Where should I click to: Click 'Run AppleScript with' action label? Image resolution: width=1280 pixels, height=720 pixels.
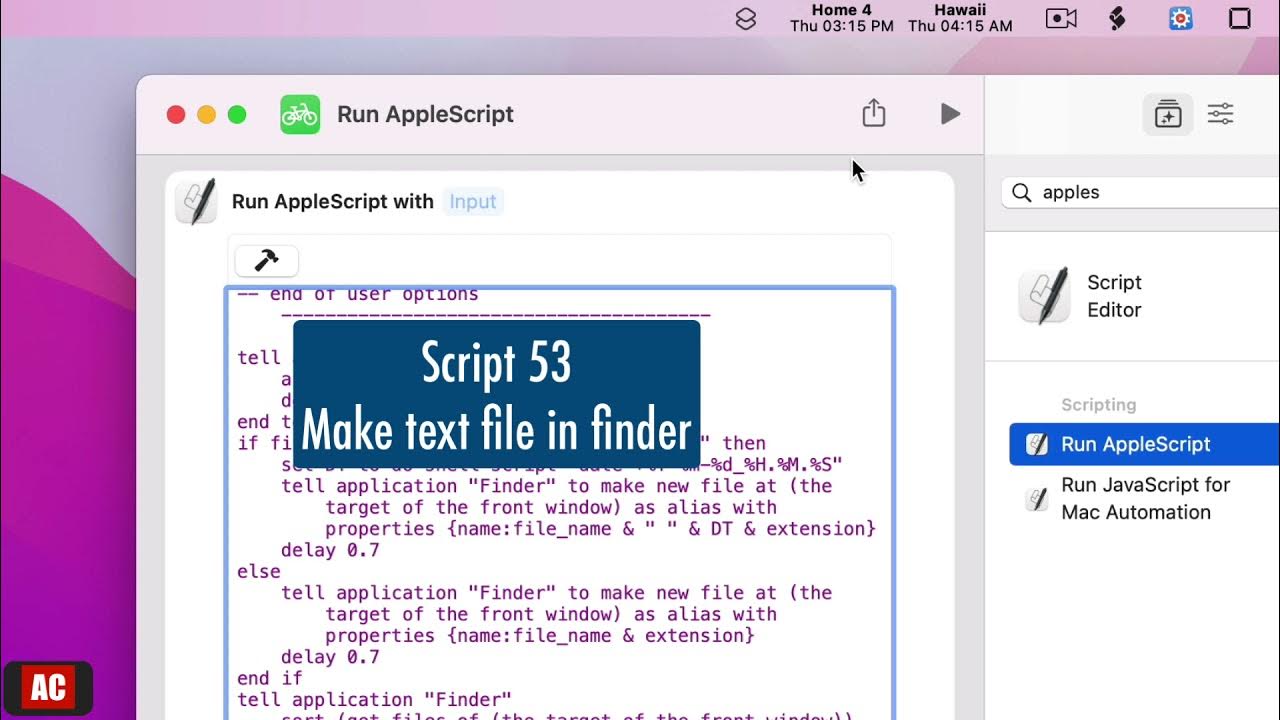click(332, 201)
